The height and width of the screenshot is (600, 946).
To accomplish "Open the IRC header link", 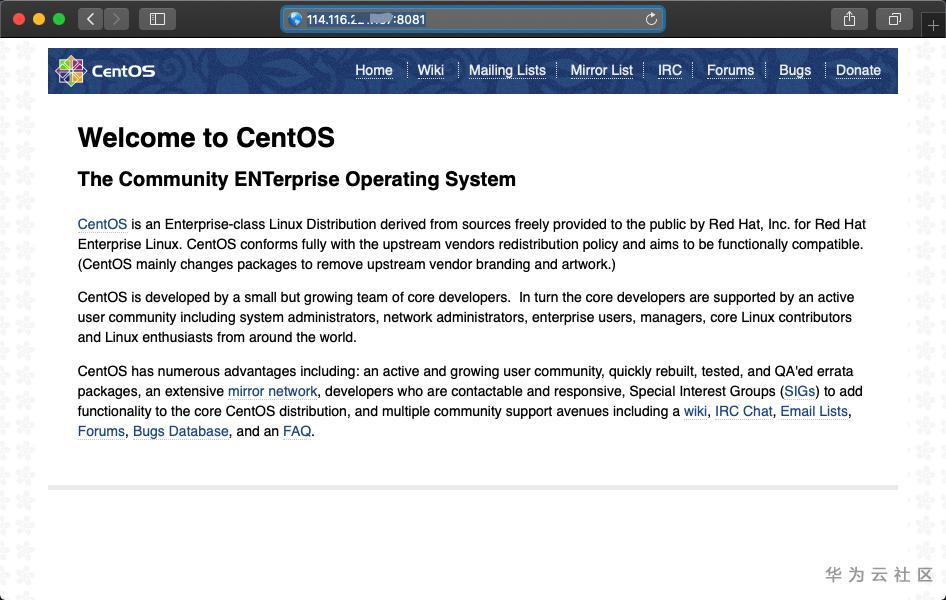I will point(670,71).
